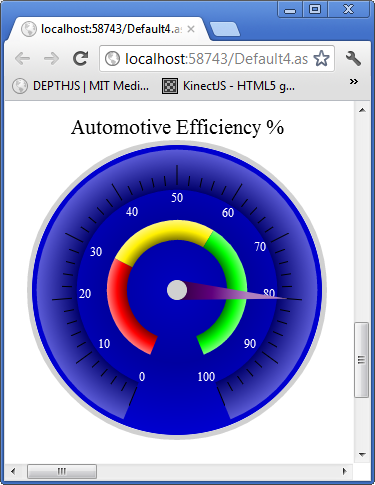Click the gauge label 90
375x485 pixels.
[250, 344]
